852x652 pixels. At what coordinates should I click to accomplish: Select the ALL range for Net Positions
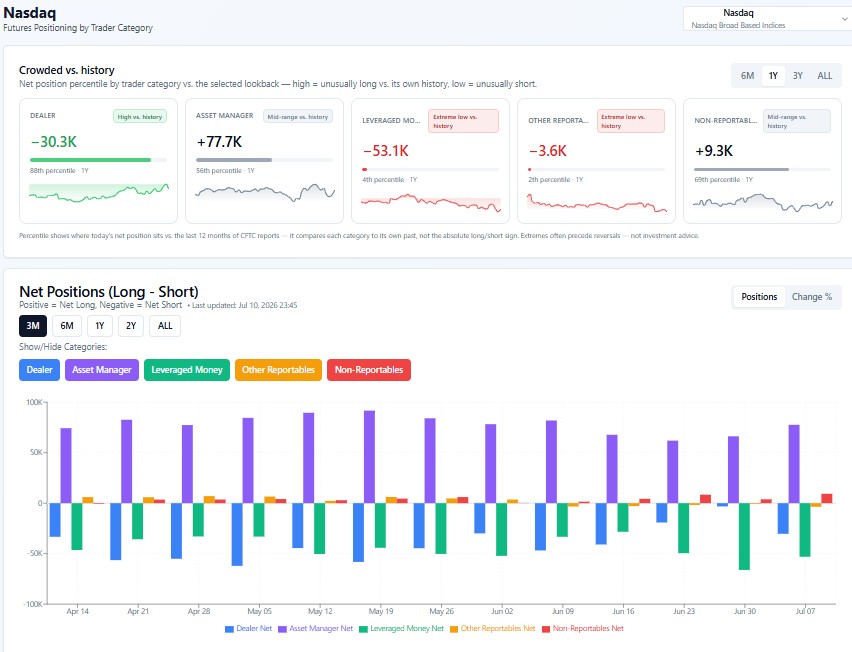coord(165,325)
